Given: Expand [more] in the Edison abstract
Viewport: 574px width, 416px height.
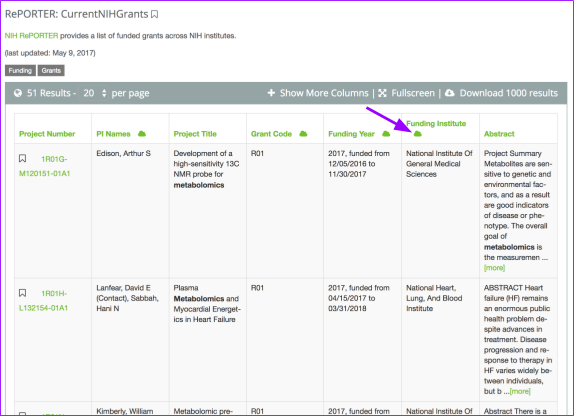Looking at the screenshot, I should [494, 268].
